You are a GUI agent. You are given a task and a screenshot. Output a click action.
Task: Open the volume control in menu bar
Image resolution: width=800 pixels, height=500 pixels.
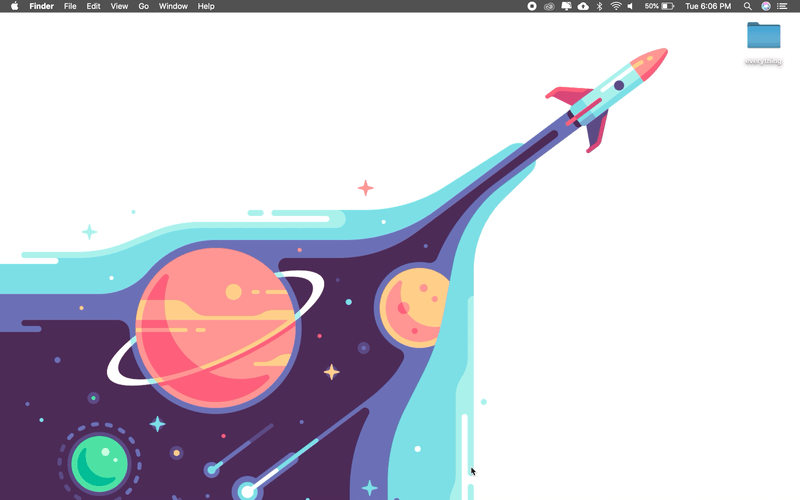[x=630, y=6]
